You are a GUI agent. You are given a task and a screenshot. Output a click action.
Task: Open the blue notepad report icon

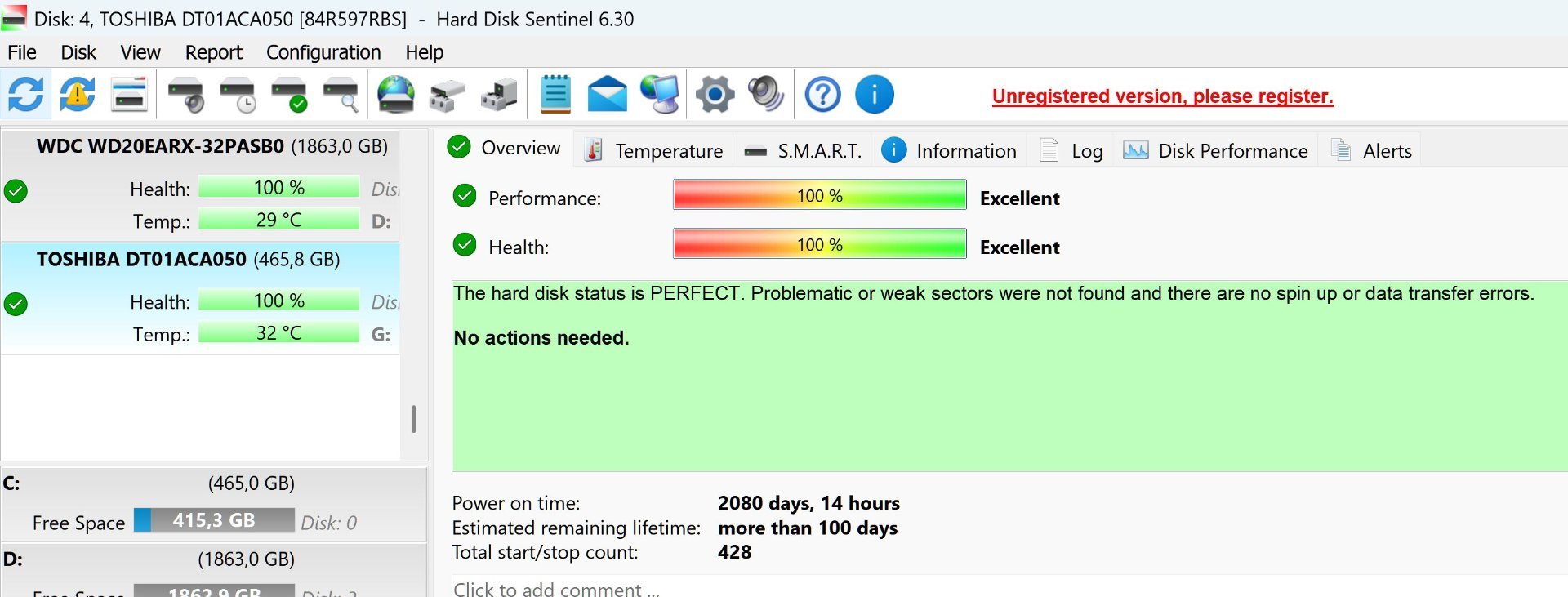click(555, 95)
